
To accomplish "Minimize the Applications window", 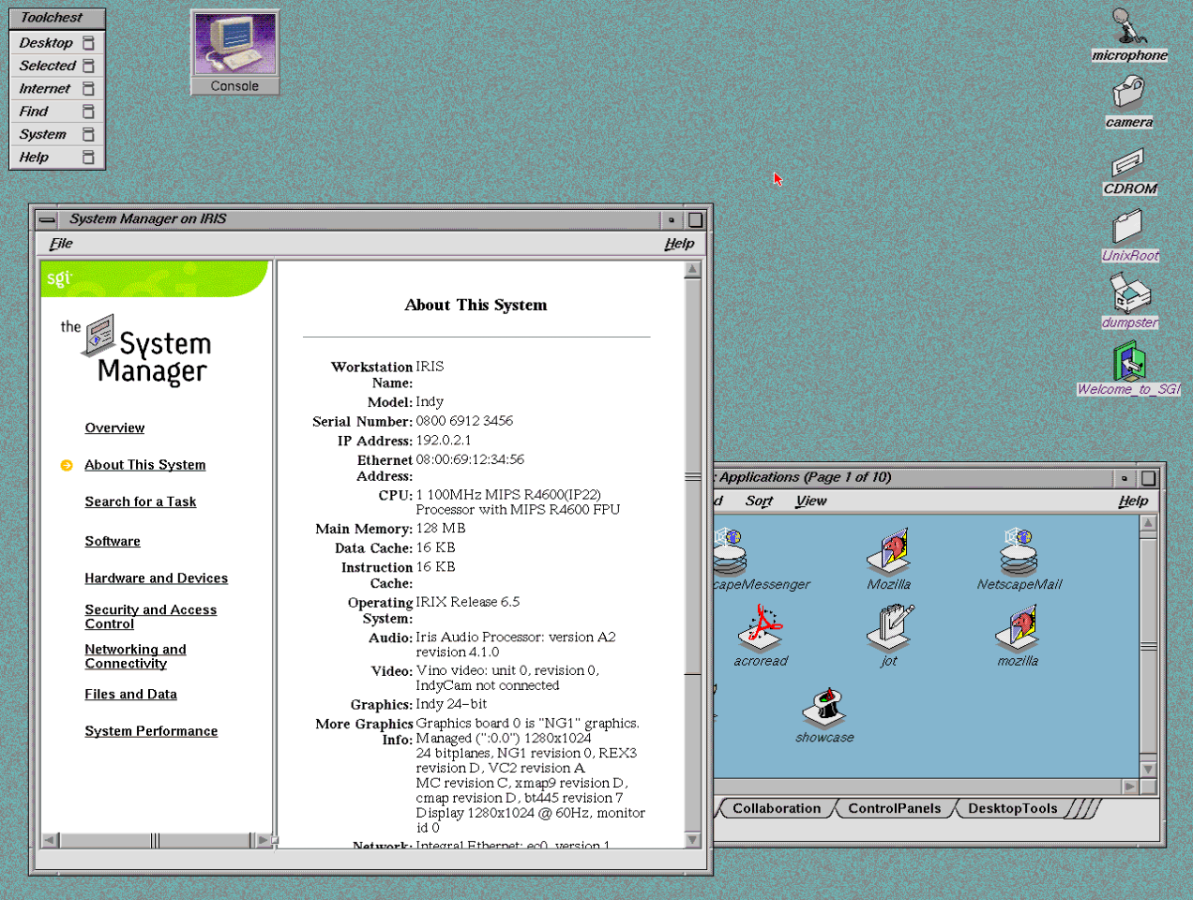I will [1124, 478].
